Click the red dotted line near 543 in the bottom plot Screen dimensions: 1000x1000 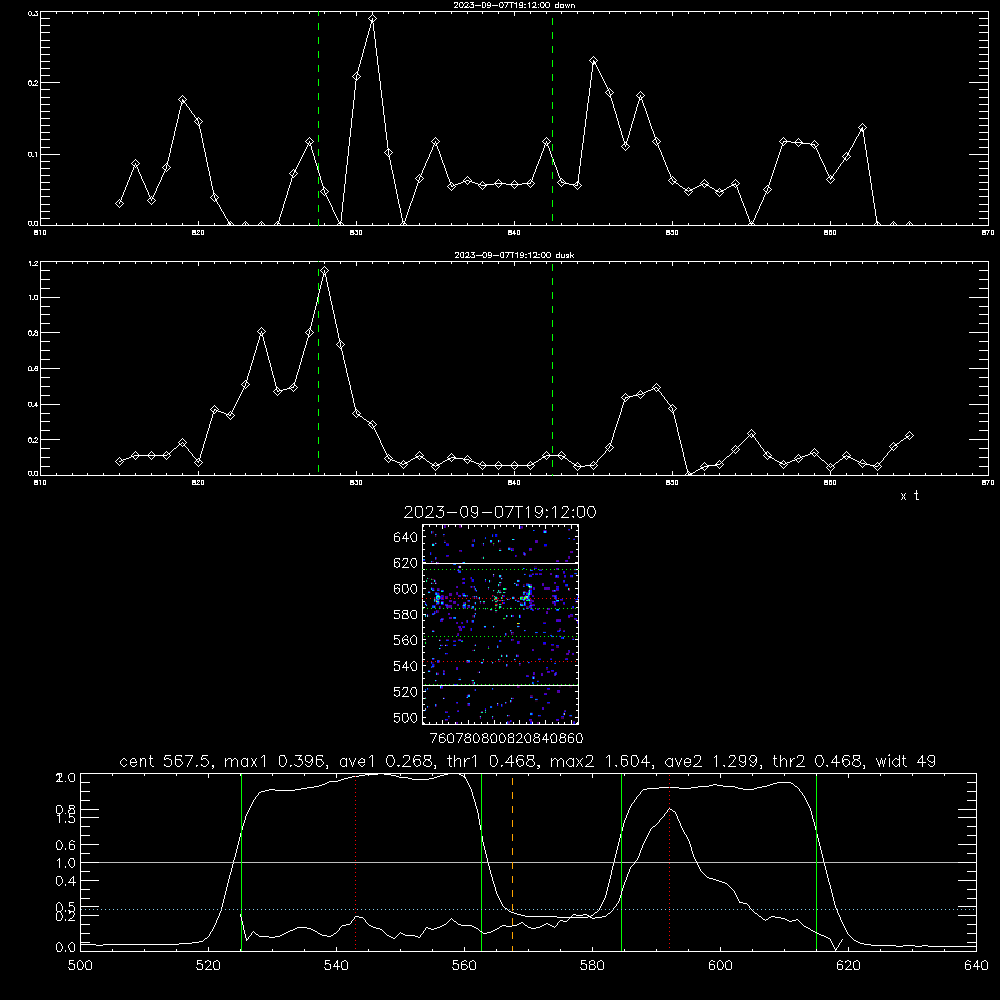pyautogui.click(x=355, y=862)
